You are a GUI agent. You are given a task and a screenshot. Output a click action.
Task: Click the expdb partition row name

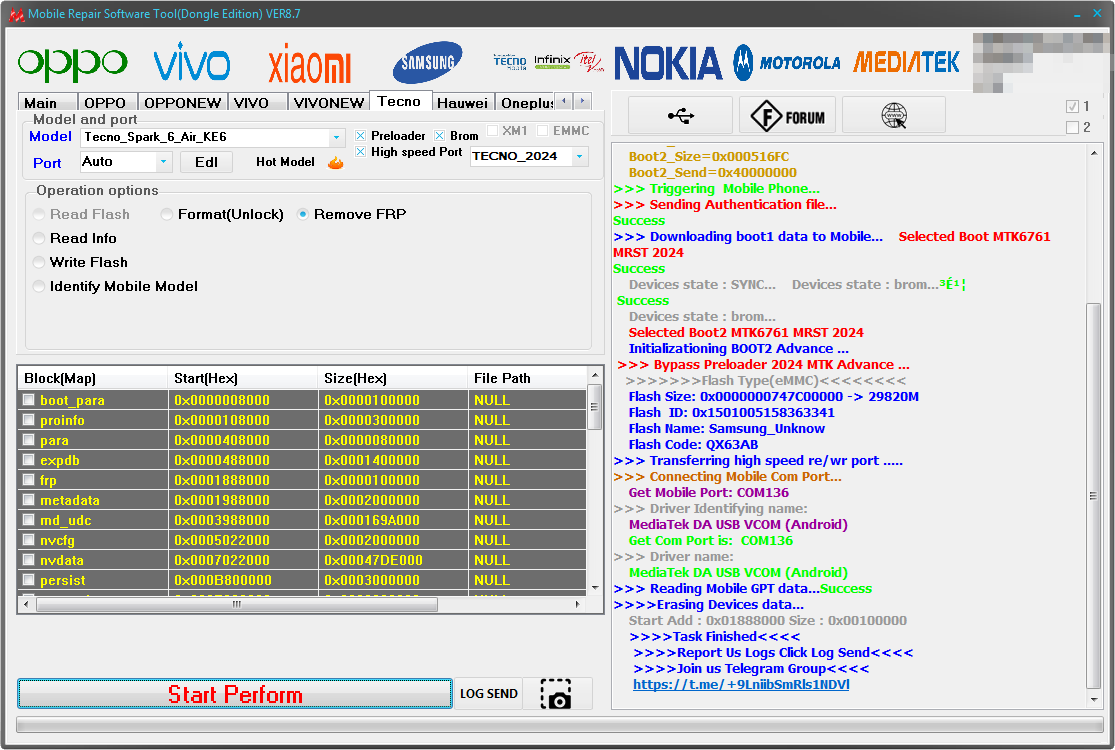tap(60, 460)
